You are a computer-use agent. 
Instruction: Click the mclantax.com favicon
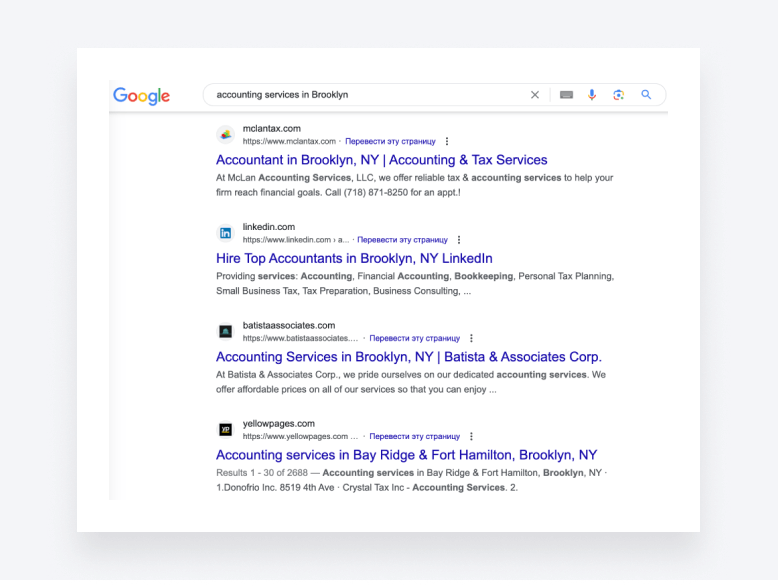click(x=226, y=135)
